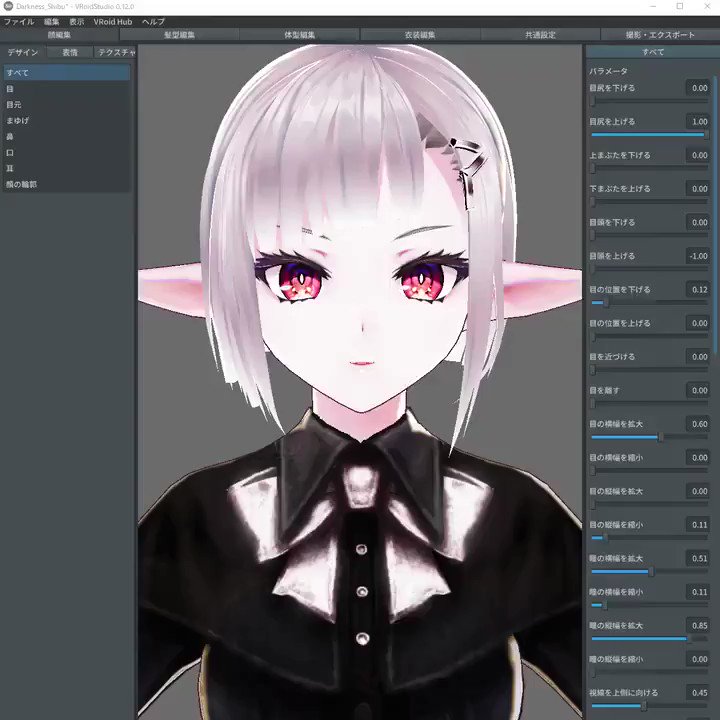Click the 目を離す value field
Screen dimensions: 720x720
point(698,390)
